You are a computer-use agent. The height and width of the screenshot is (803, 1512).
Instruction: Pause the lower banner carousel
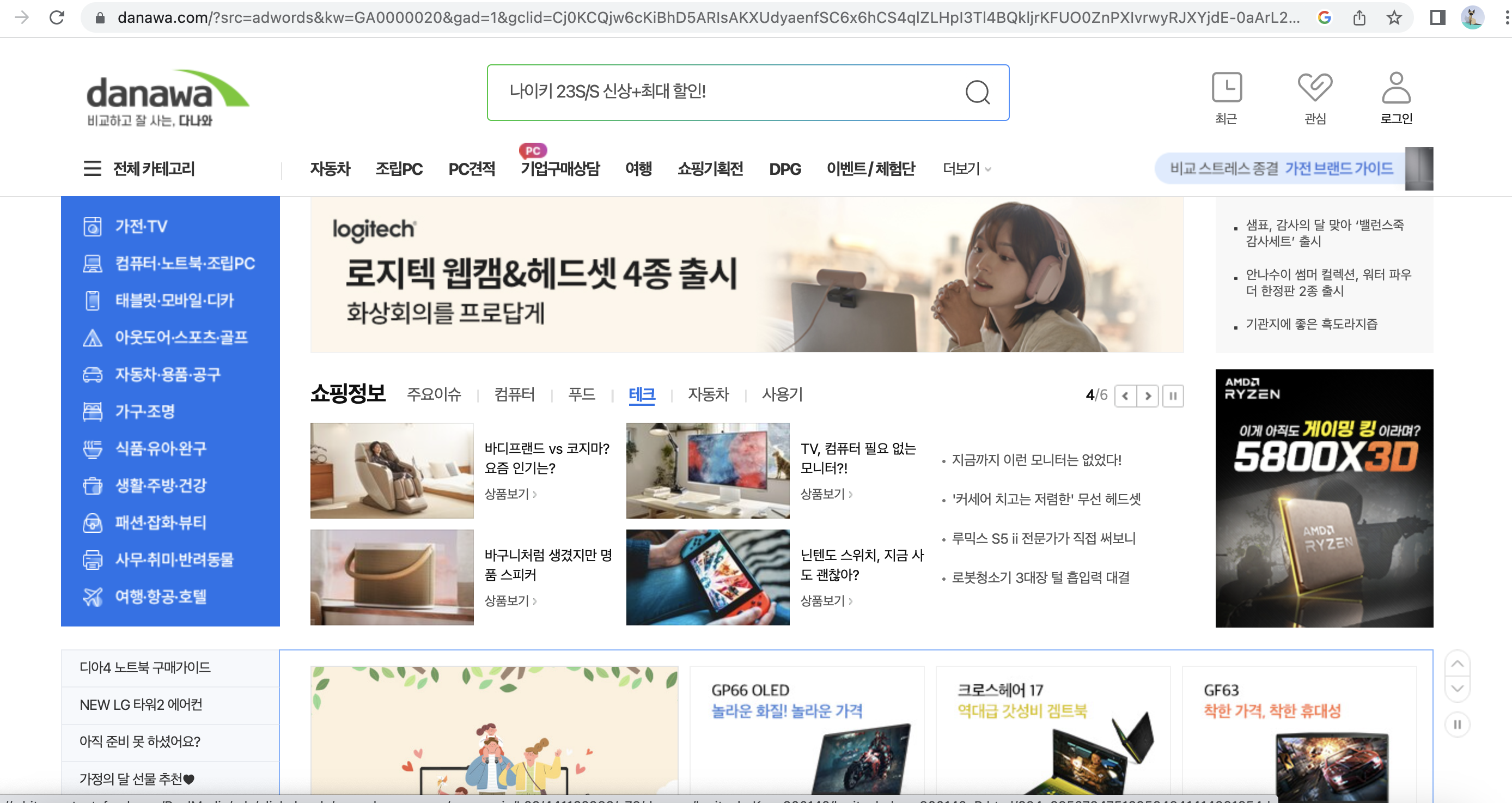tap(1457, 725)
